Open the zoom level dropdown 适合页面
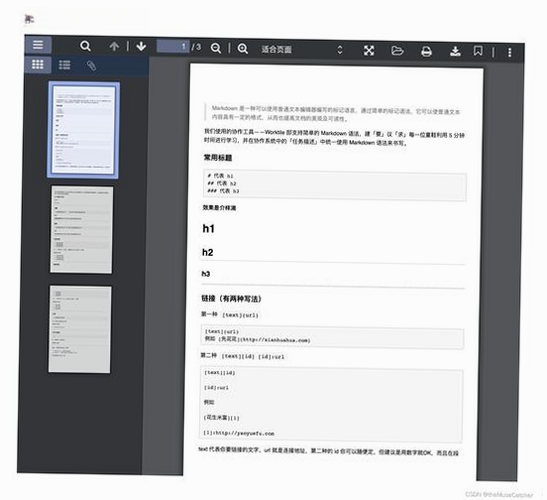547x500 pixels. tap(302, 50)
